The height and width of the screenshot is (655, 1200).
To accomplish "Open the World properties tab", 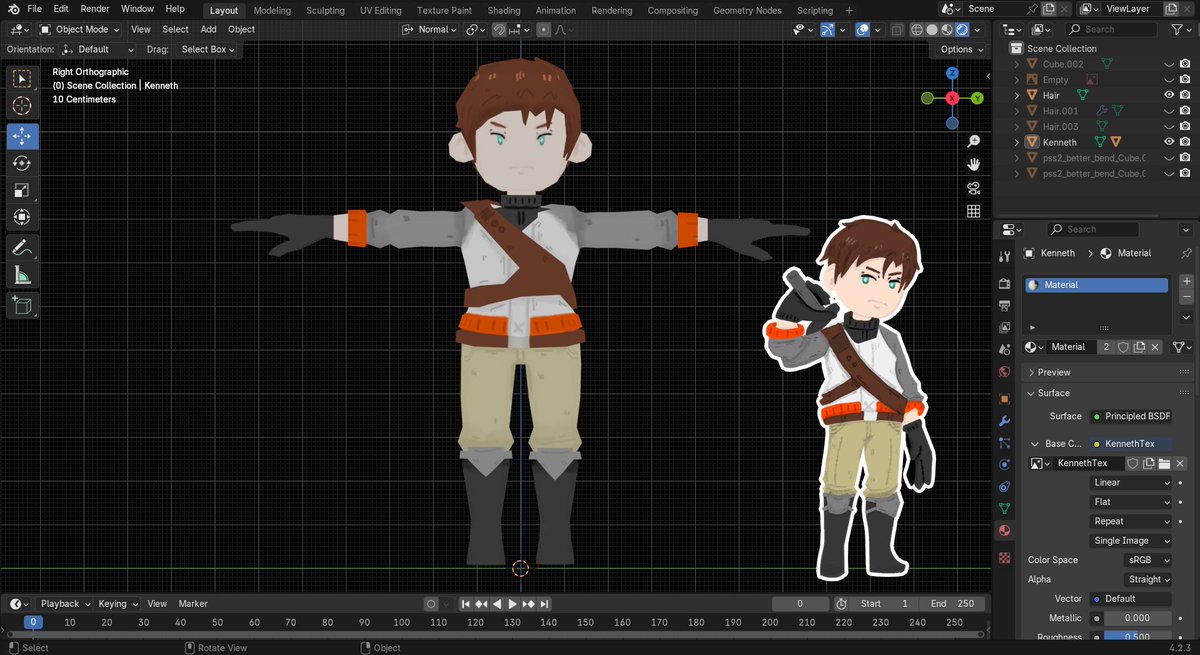I will [1005, 371].
